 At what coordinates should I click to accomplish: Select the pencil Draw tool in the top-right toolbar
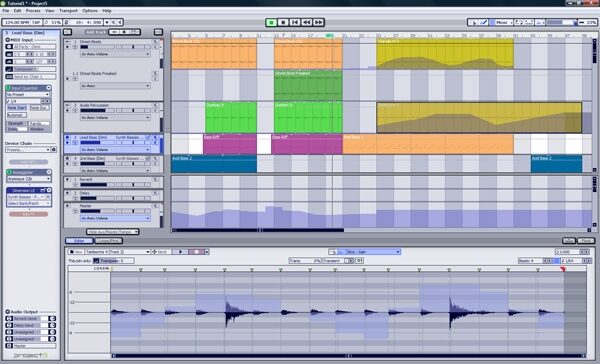pos(483,23)
